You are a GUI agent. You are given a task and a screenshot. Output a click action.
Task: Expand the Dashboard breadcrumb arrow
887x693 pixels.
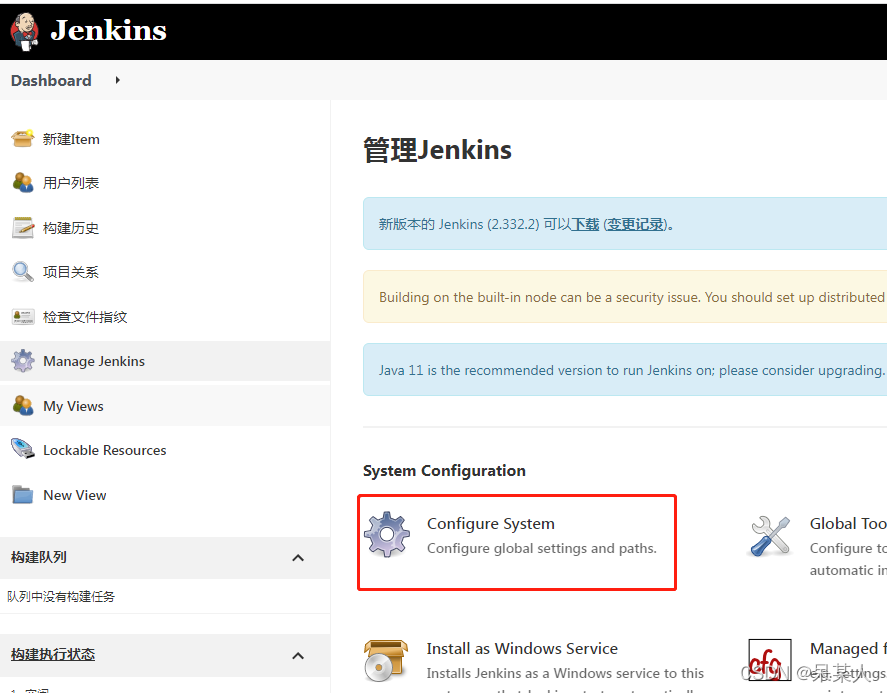point(116,80)
